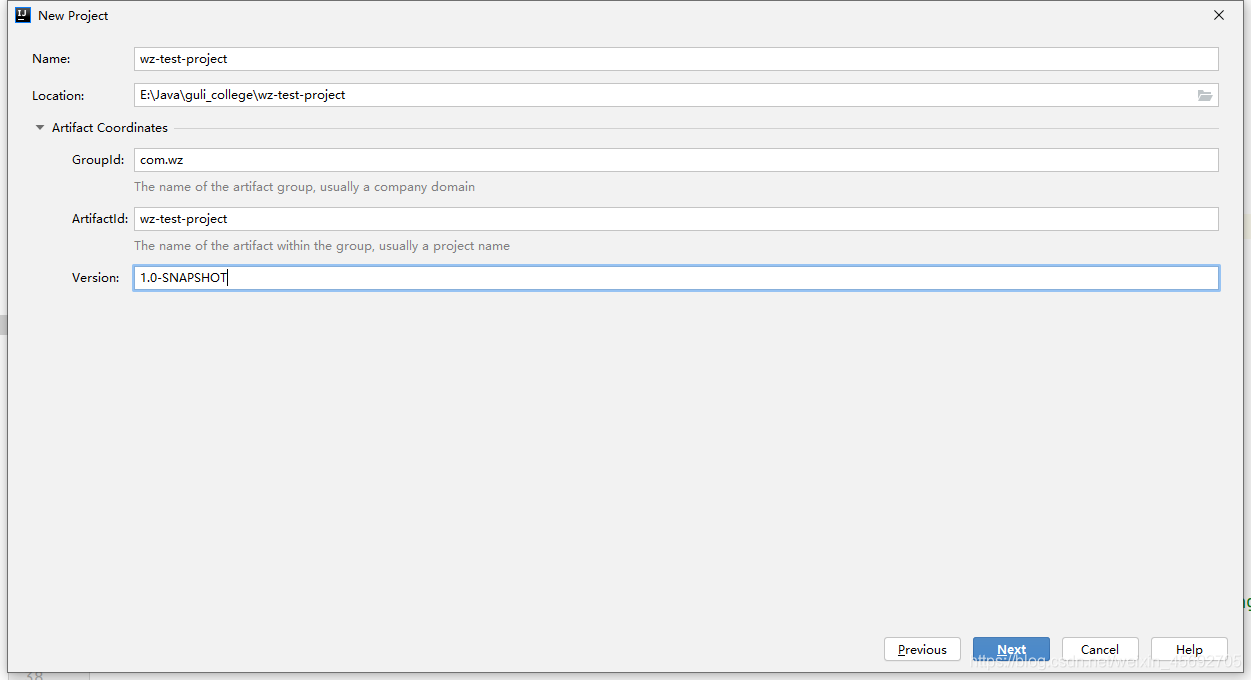Image resolution: width=1251 pixels, height=680 pixels.
Task: Go back with the Previous button
Action: tap(922, 649)
